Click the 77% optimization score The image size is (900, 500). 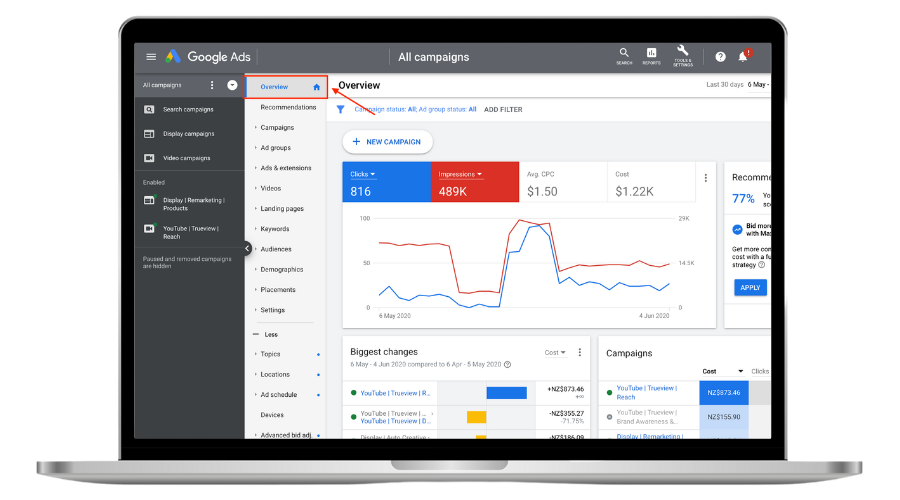click(x=743, y=199)
